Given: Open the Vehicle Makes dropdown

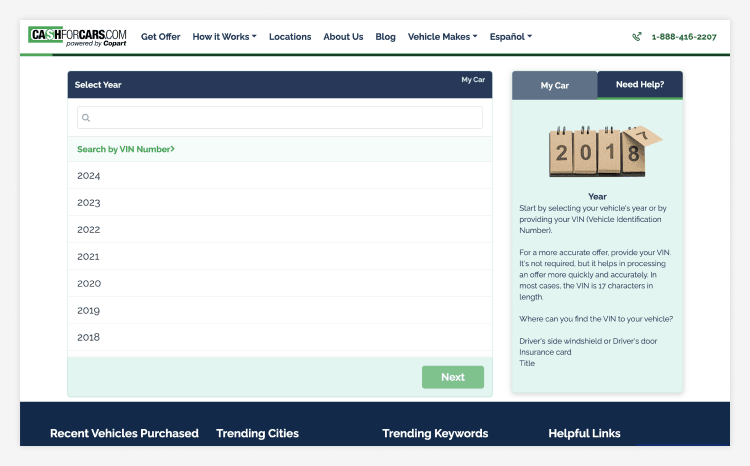Looking at the screenshot, I should click(442, 37).
